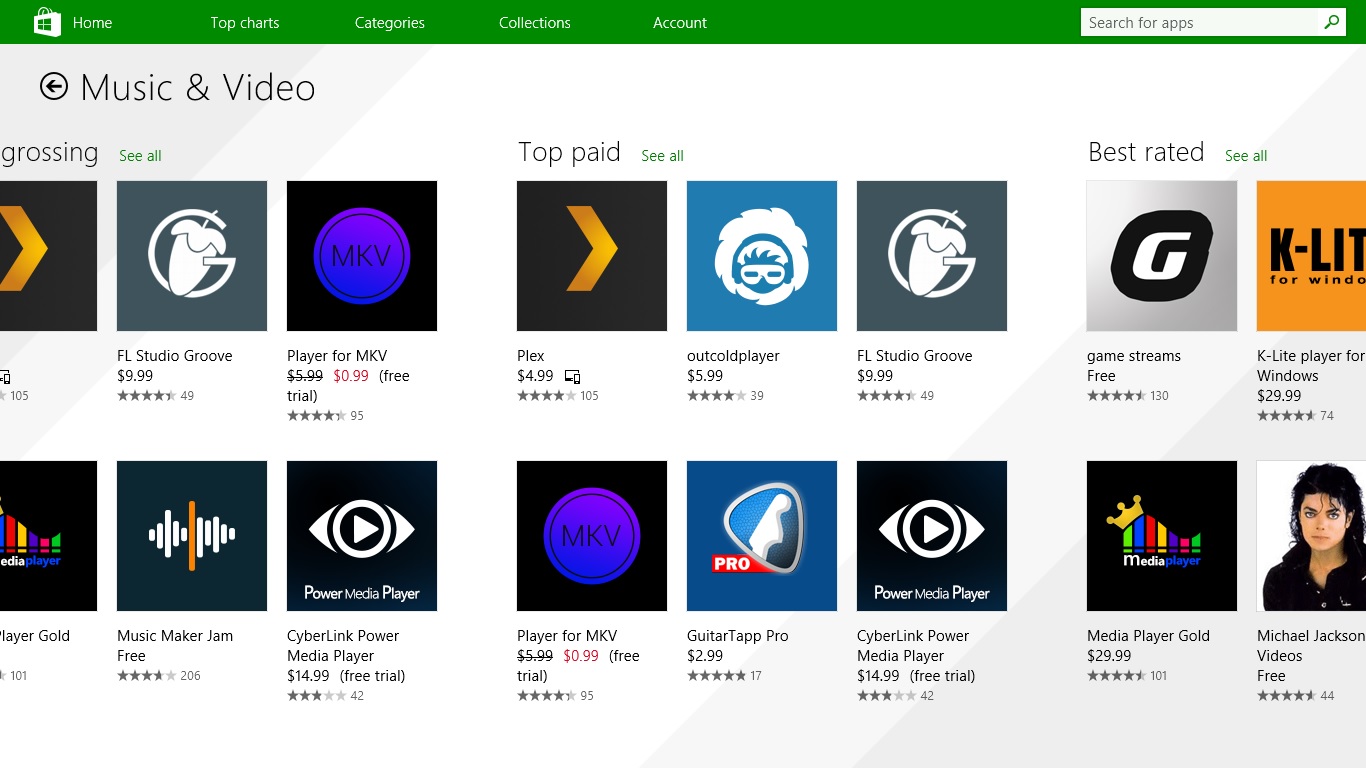
Task: Open the outcoldplayer app icon
Action: (762, 256)
